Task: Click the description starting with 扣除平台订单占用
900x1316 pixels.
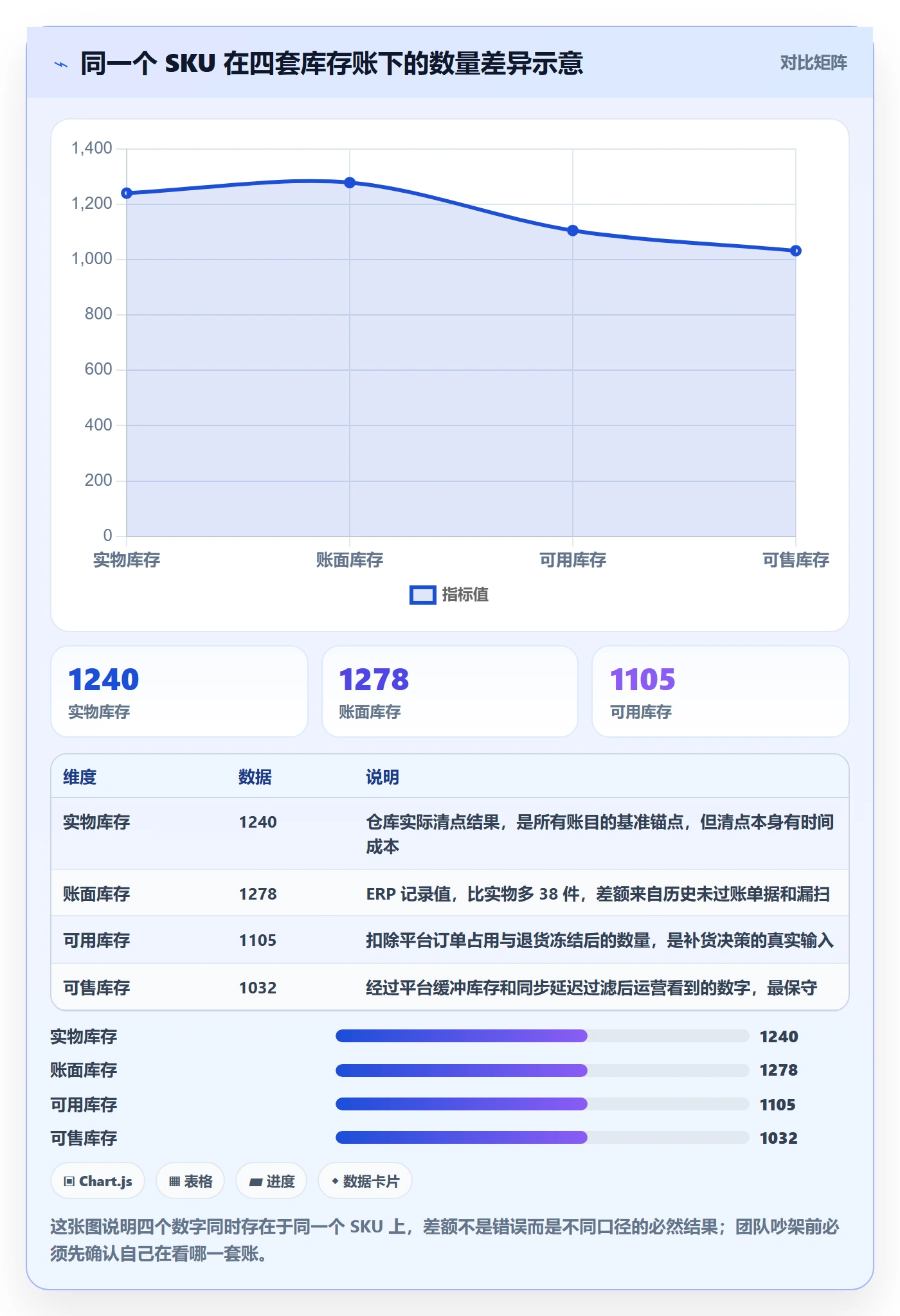Action: click(x=600, y=940)
